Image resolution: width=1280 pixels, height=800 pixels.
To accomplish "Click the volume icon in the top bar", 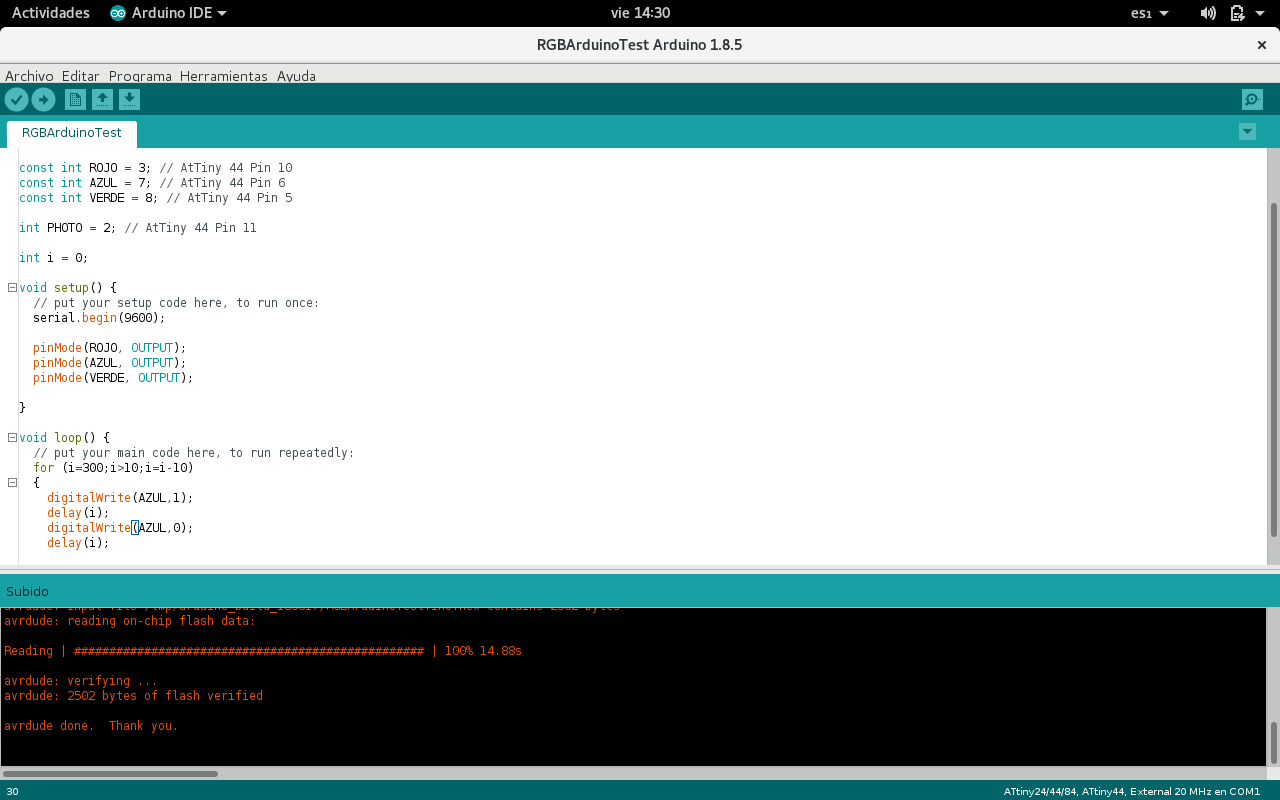I will click(x=1208, y=13).
